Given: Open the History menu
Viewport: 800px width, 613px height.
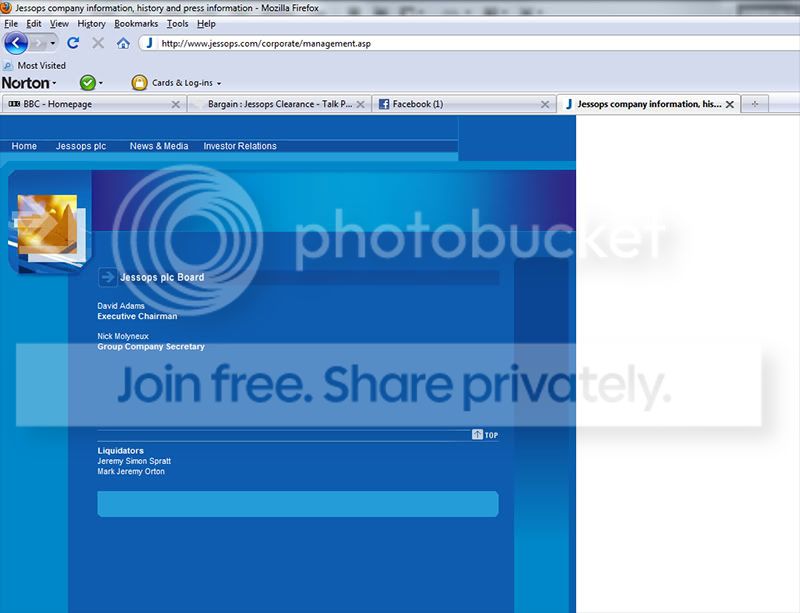Looking at the screenshot, I should click(x=91, y=23).
